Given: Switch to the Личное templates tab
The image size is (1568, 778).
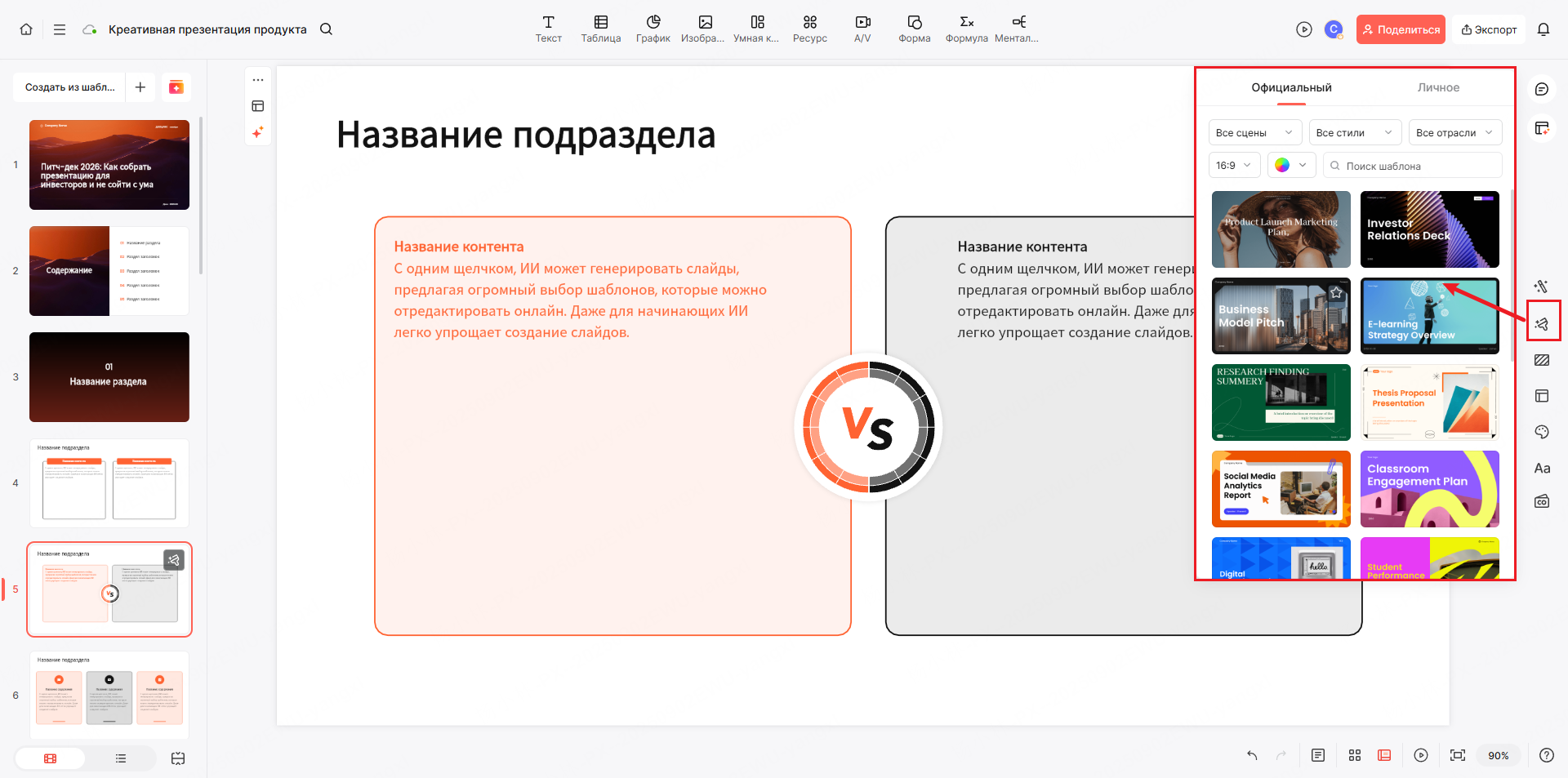Looking at the screenshot, I should pos(1438,87).
